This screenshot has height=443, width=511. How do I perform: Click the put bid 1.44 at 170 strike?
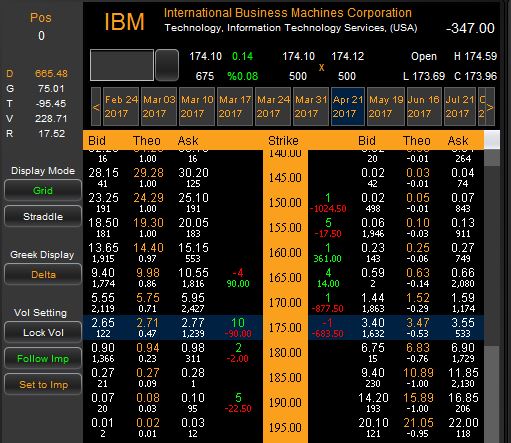point(373,298)
